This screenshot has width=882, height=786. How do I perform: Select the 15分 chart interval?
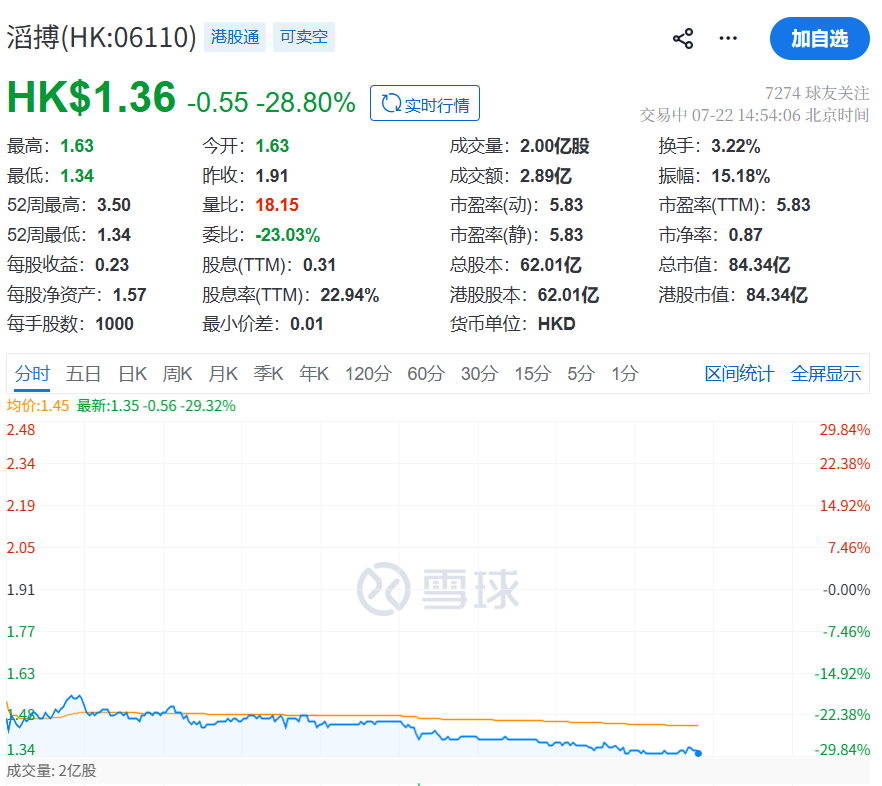533,374
